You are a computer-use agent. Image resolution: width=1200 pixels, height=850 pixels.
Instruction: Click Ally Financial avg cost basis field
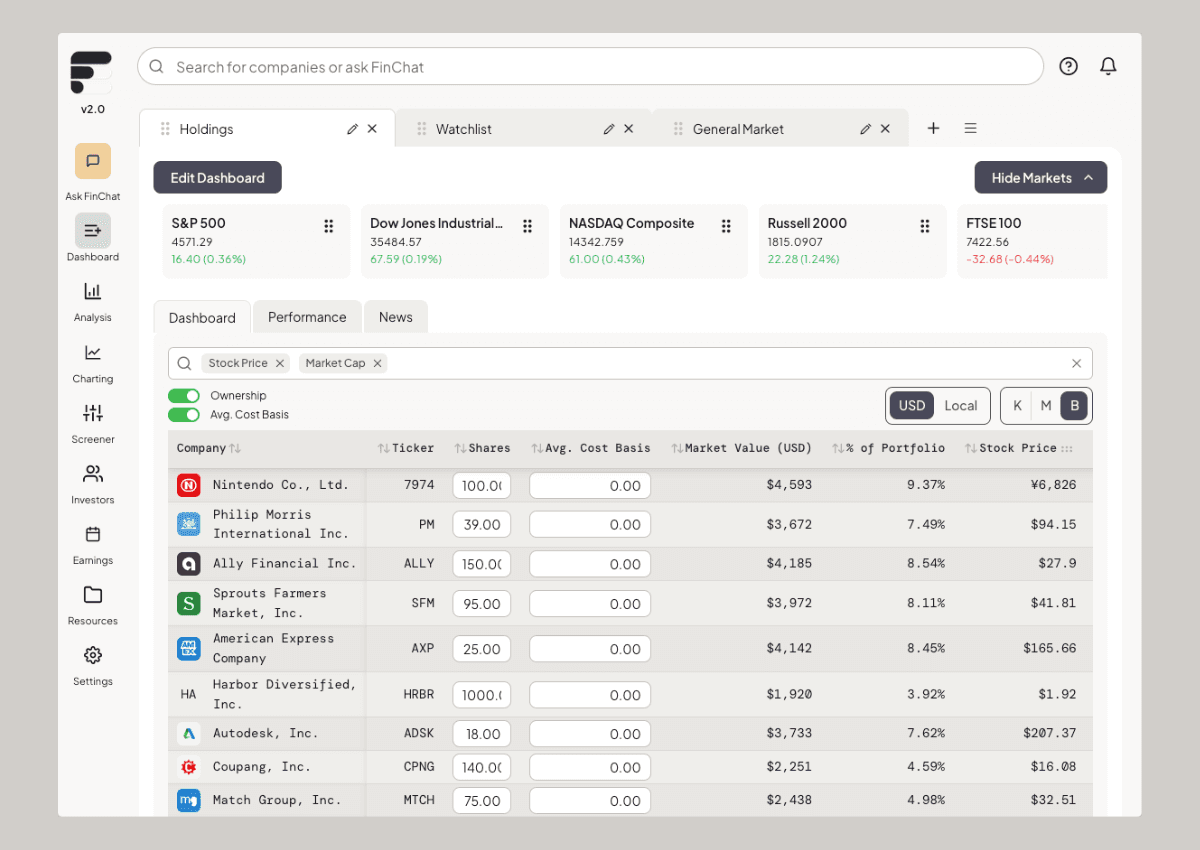click(x=590, y=564)
